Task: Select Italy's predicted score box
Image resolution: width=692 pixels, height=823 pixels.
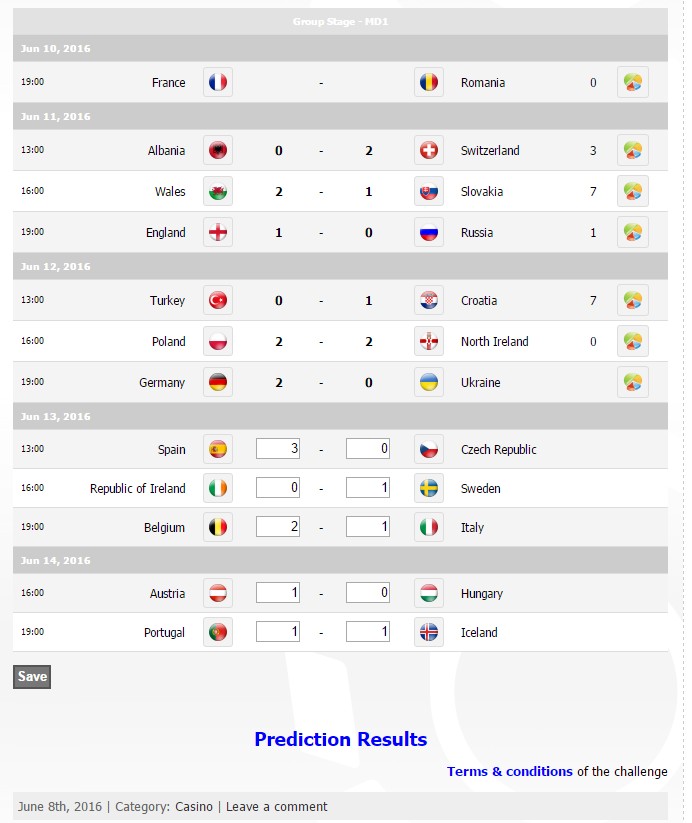Action: [368, 527]
